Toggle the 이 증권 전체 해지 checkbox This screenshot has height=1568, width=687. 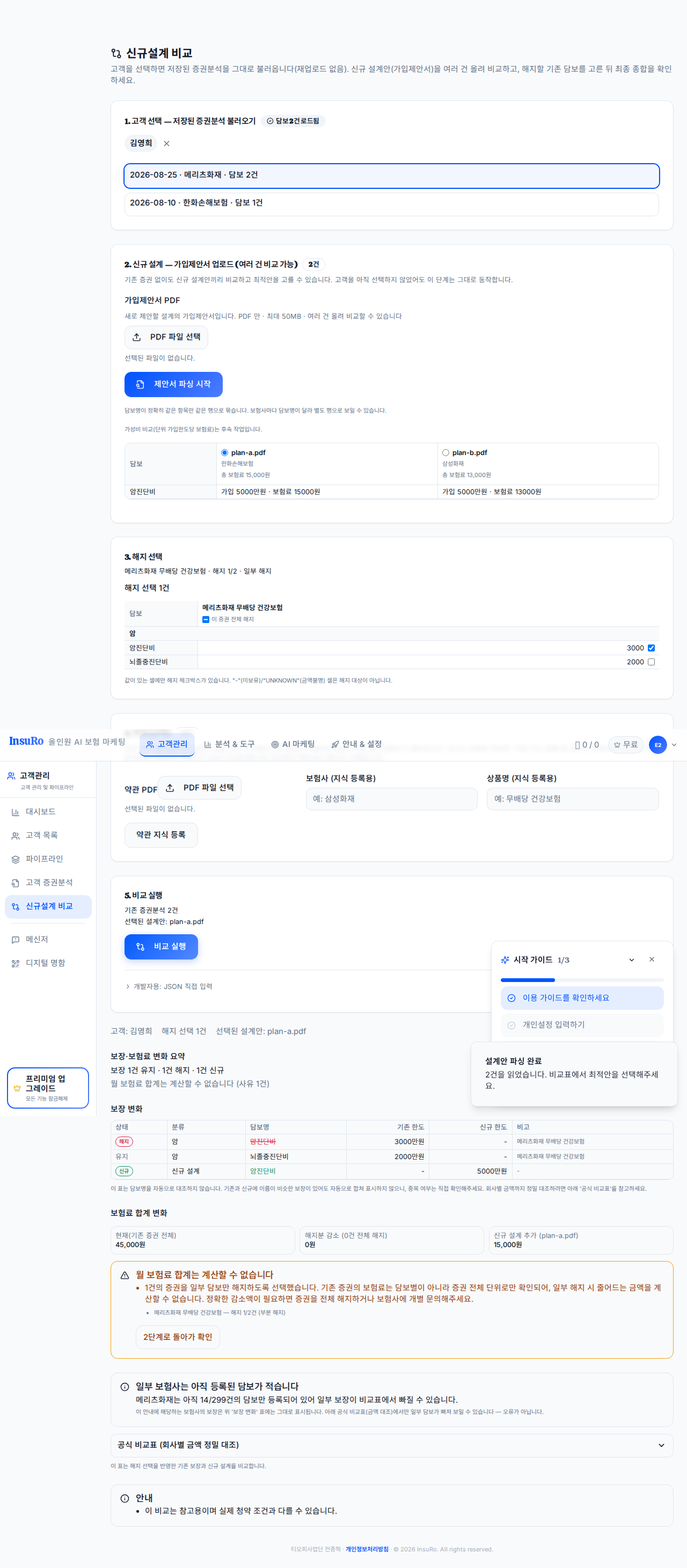click(x=205, y=620)
